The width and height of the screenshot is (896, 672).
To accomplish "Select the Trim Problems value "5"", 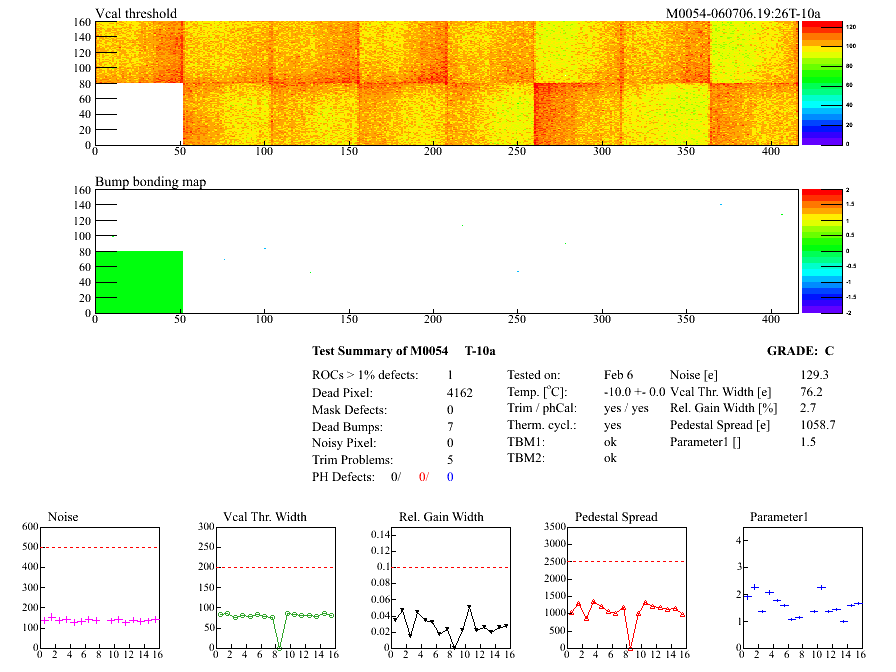I will click(450, 460).
